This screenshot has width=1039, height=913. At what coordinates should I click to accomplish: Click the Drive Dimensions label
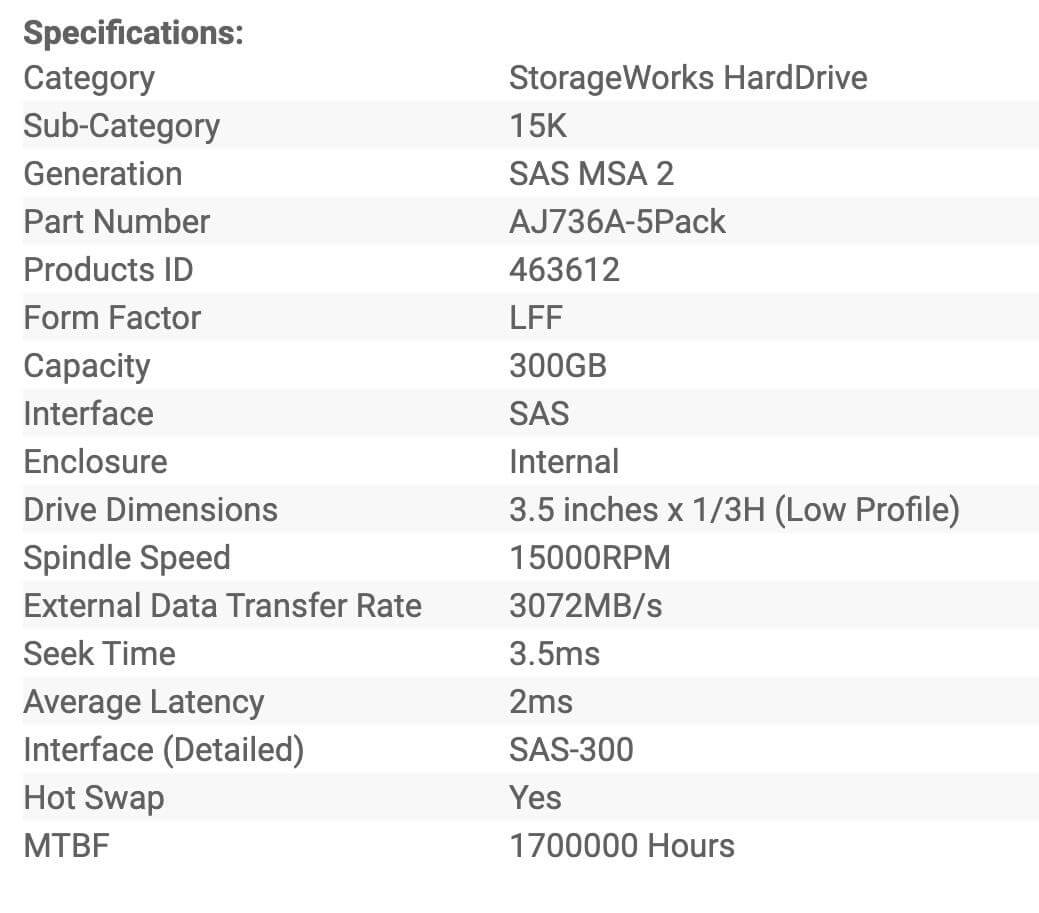150,510
